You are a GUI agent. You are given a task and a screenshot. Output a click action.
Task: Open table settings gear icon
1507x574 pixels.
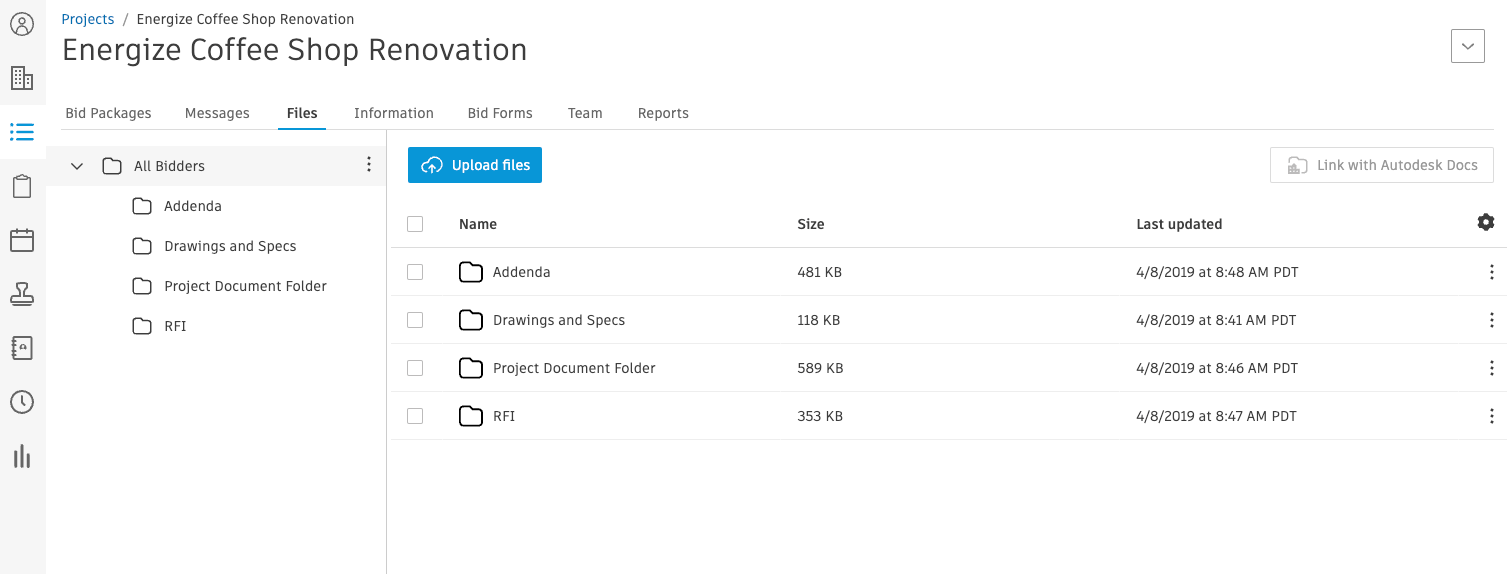click(1486, 222)
